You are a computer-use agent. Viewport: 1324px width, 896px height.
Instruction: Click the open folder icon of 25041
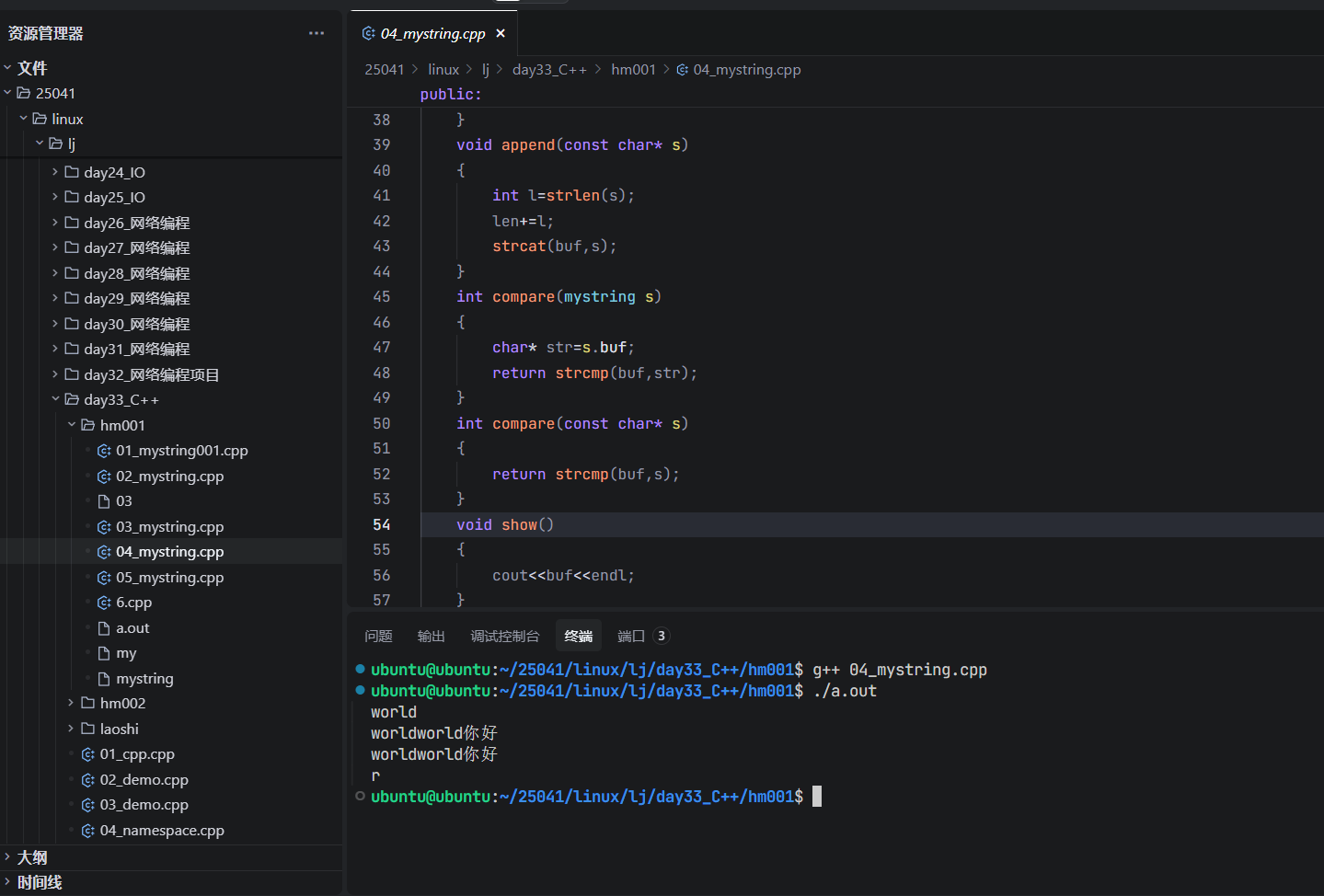pyautogui.click(x=24, y=93)
